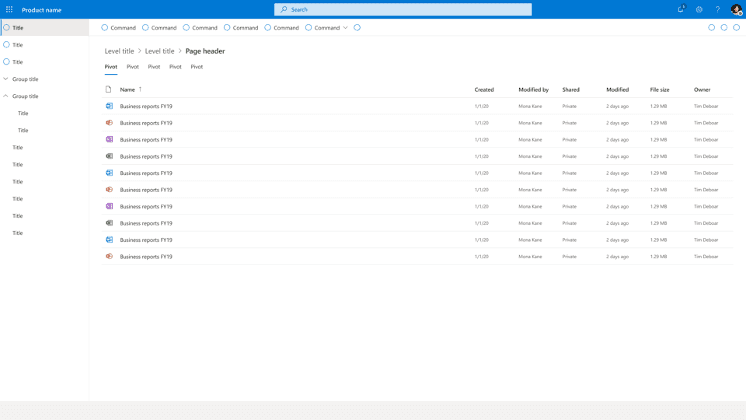Click the file type column header icon

pyautogui.click(x=108, y=89)
